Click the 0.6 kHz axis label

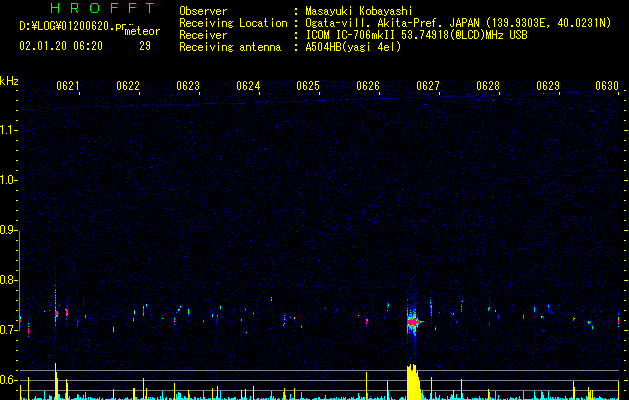[8, 380]
